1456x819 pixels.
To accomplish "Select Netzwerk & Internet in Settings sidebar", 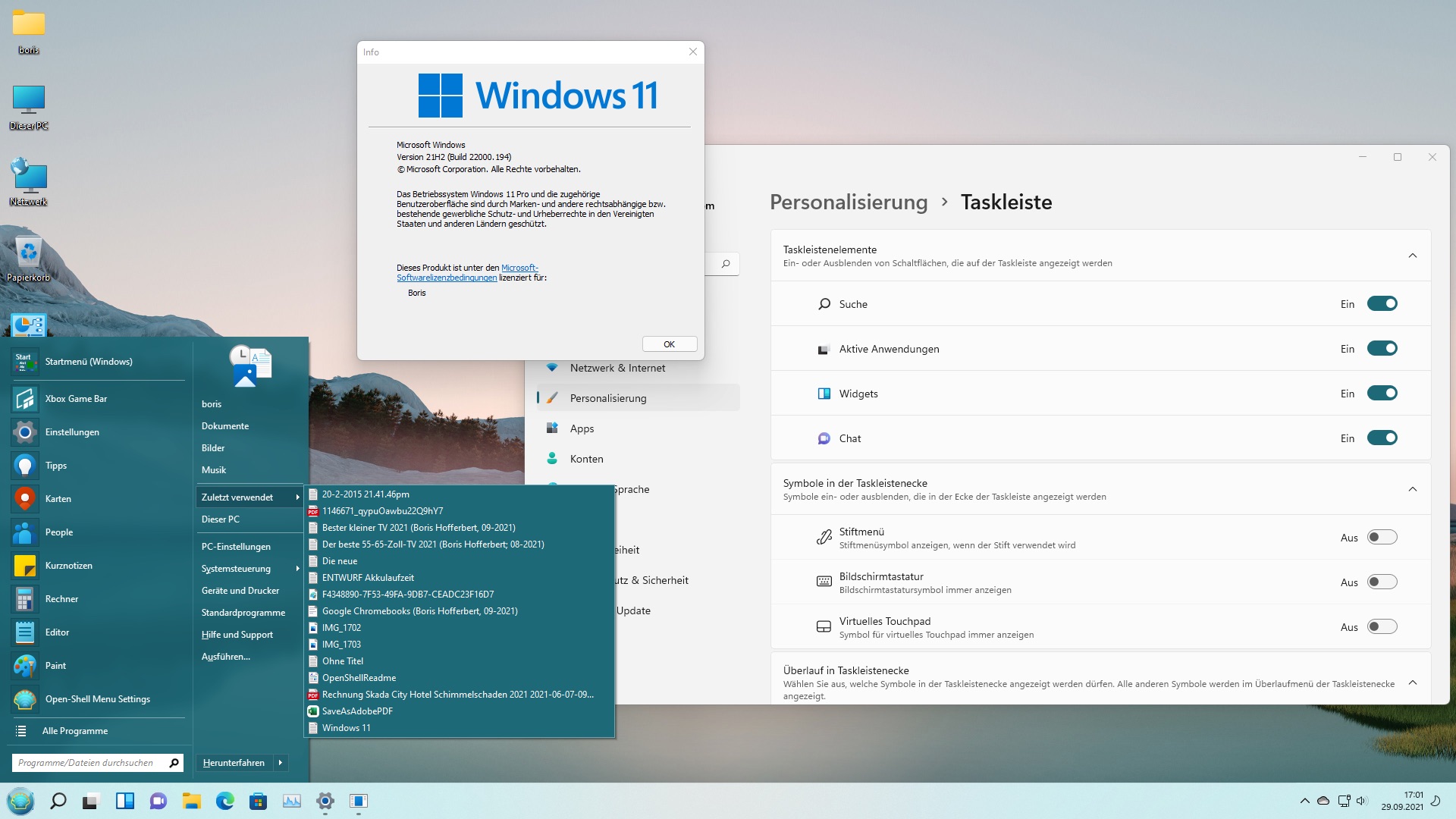I will tap(638, 368).
